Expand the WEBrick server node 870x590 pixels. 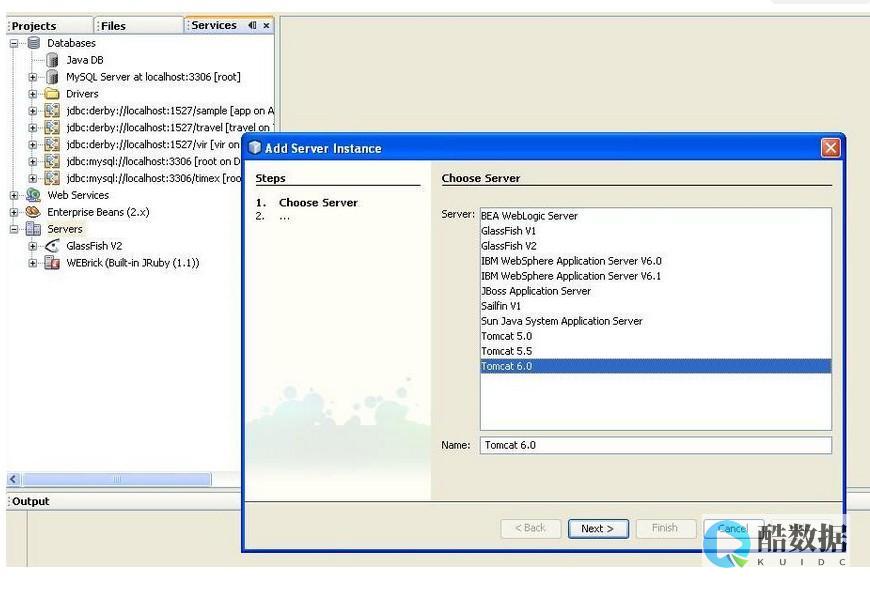33,263
